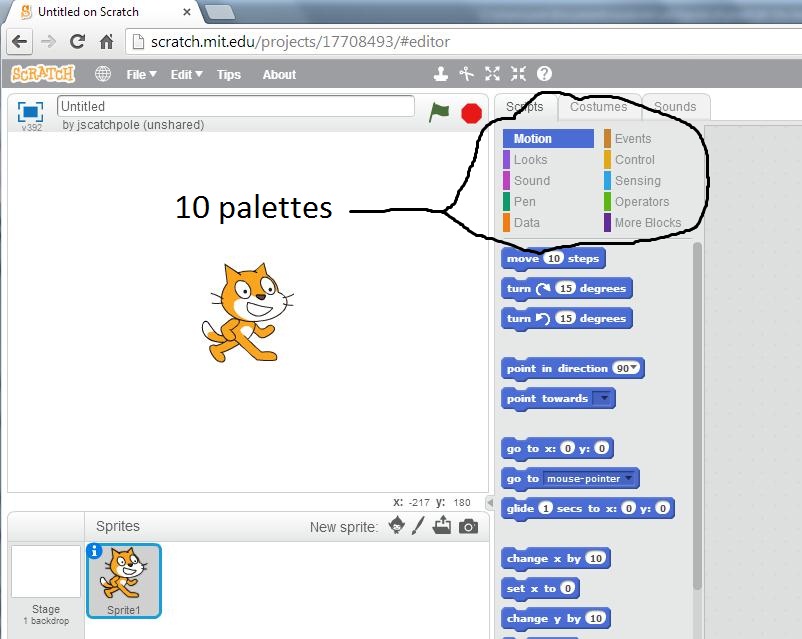Close the Untitled on Scratch tab
Screen dimensions: 802x639
coord(187,12)
